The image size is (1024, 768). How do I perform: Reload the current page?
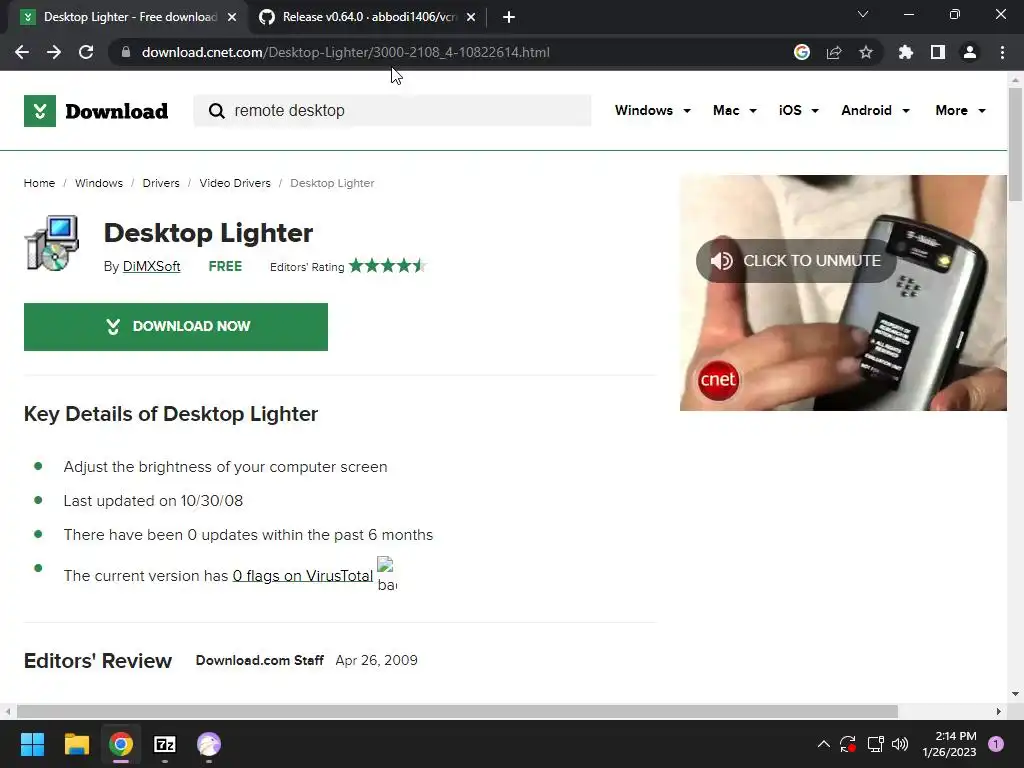(x=86, y=52)
